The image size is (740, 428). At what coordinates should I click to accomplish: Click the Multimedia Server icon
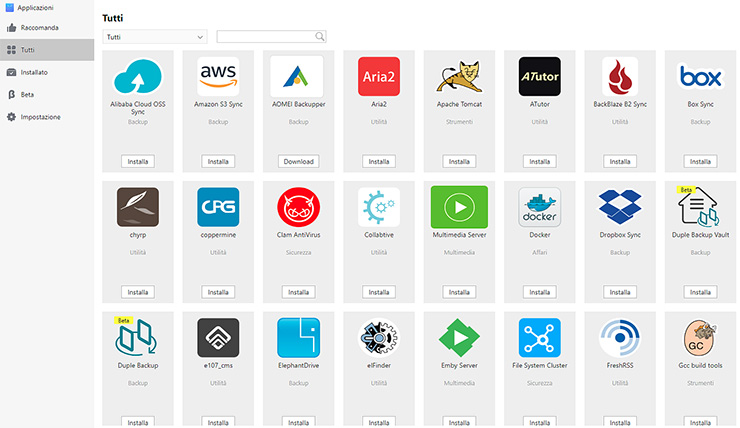(x=458, y=207)
